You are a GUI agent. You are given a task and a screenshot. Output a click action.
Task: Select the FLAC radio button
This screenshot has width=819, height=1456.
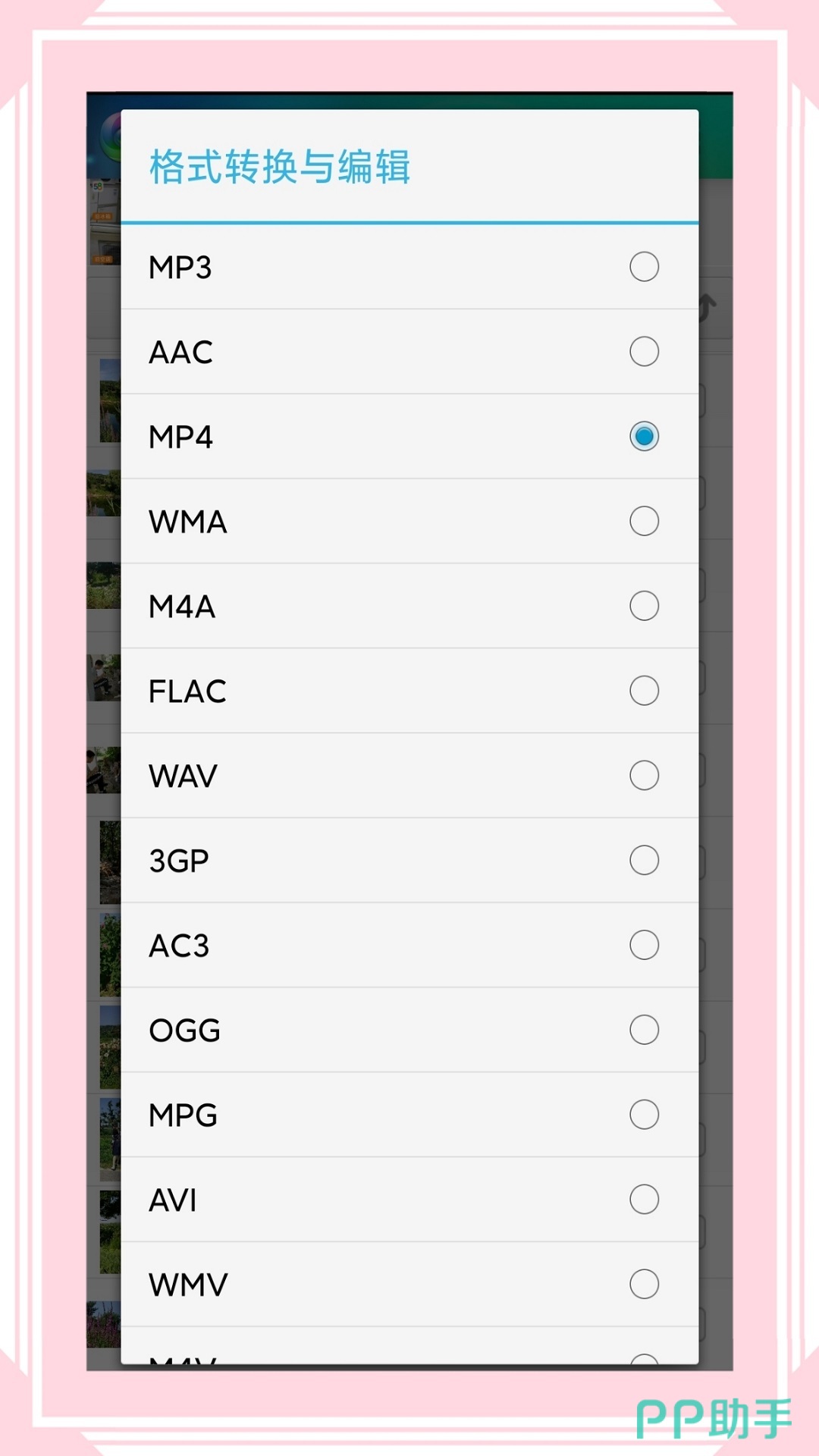(x=644, y=691)
